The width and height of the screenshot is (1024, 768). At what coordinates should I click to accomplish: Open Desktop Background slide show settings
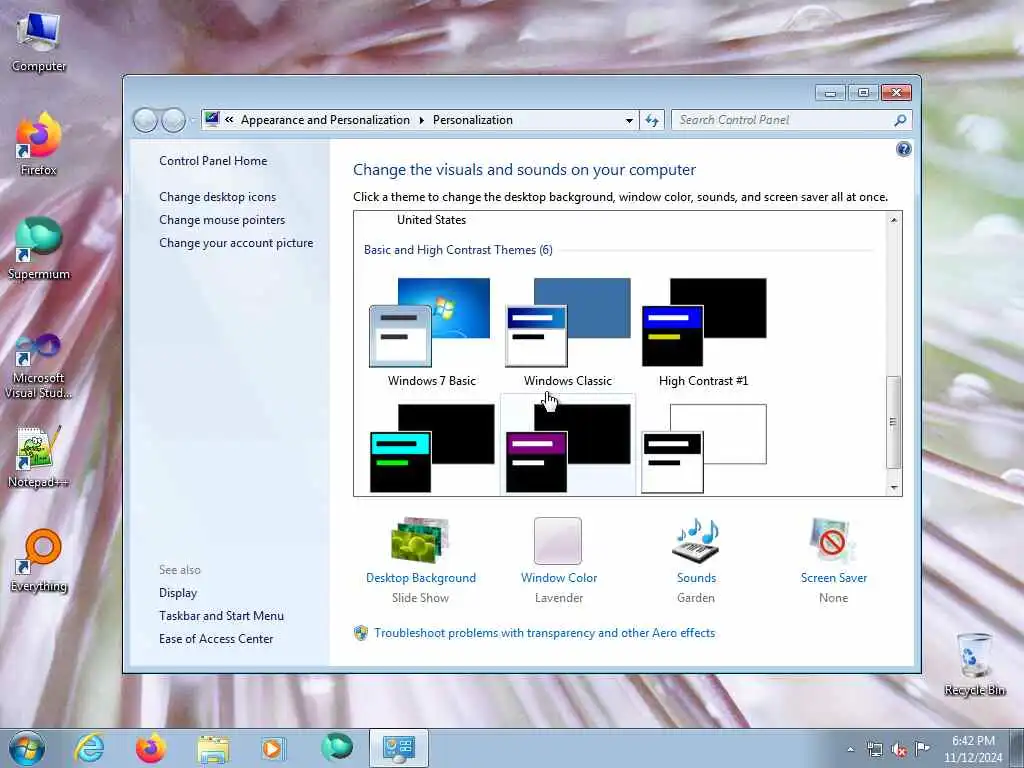420,540
